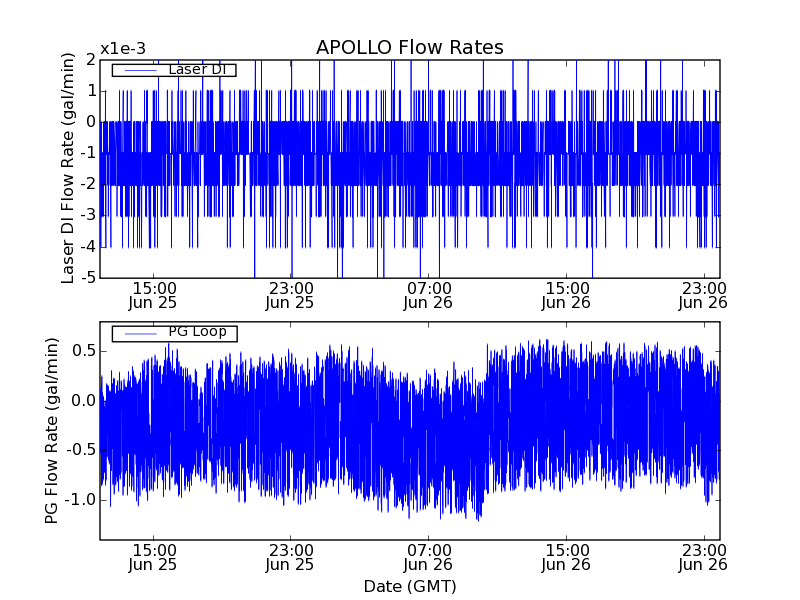The width and height of the screenshot is (800, 600).
Task: Click the -5 y-axis tick on Laser DI plot
Action: click(88, 278)
